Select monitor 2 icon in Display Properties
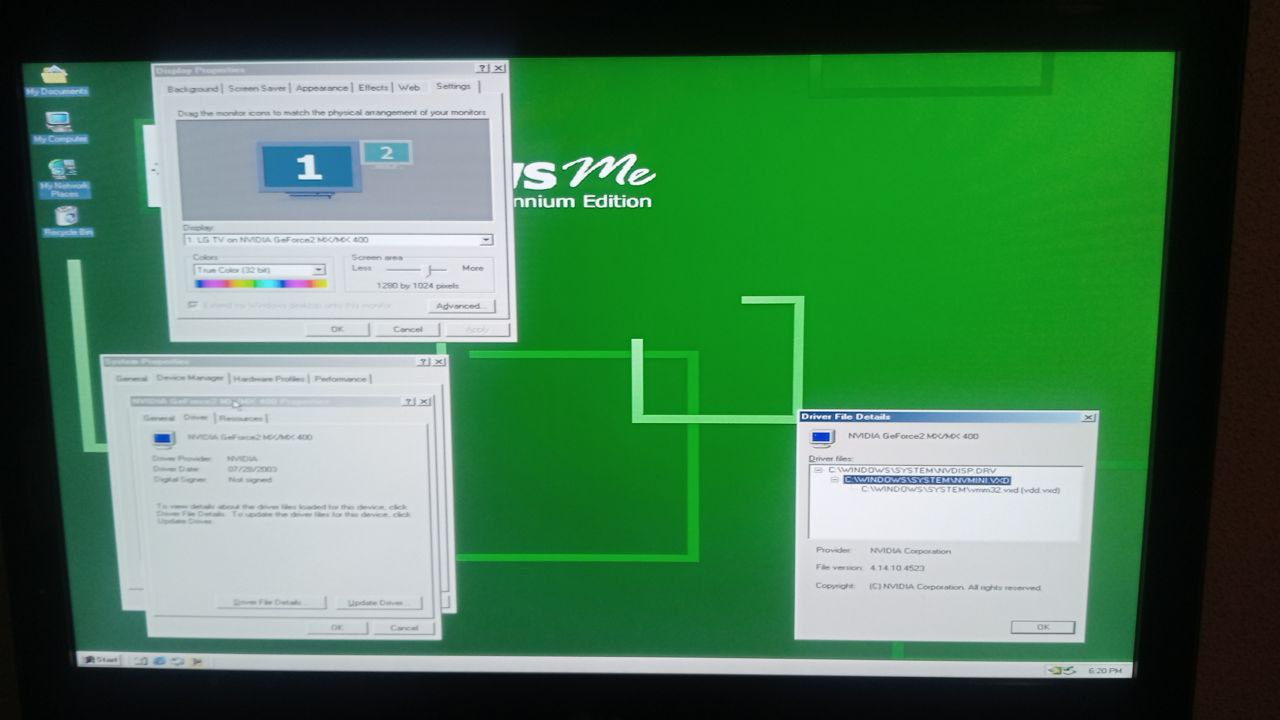Image resolution: width=1280 pixels, height=720 pixels. click(386, 153)
